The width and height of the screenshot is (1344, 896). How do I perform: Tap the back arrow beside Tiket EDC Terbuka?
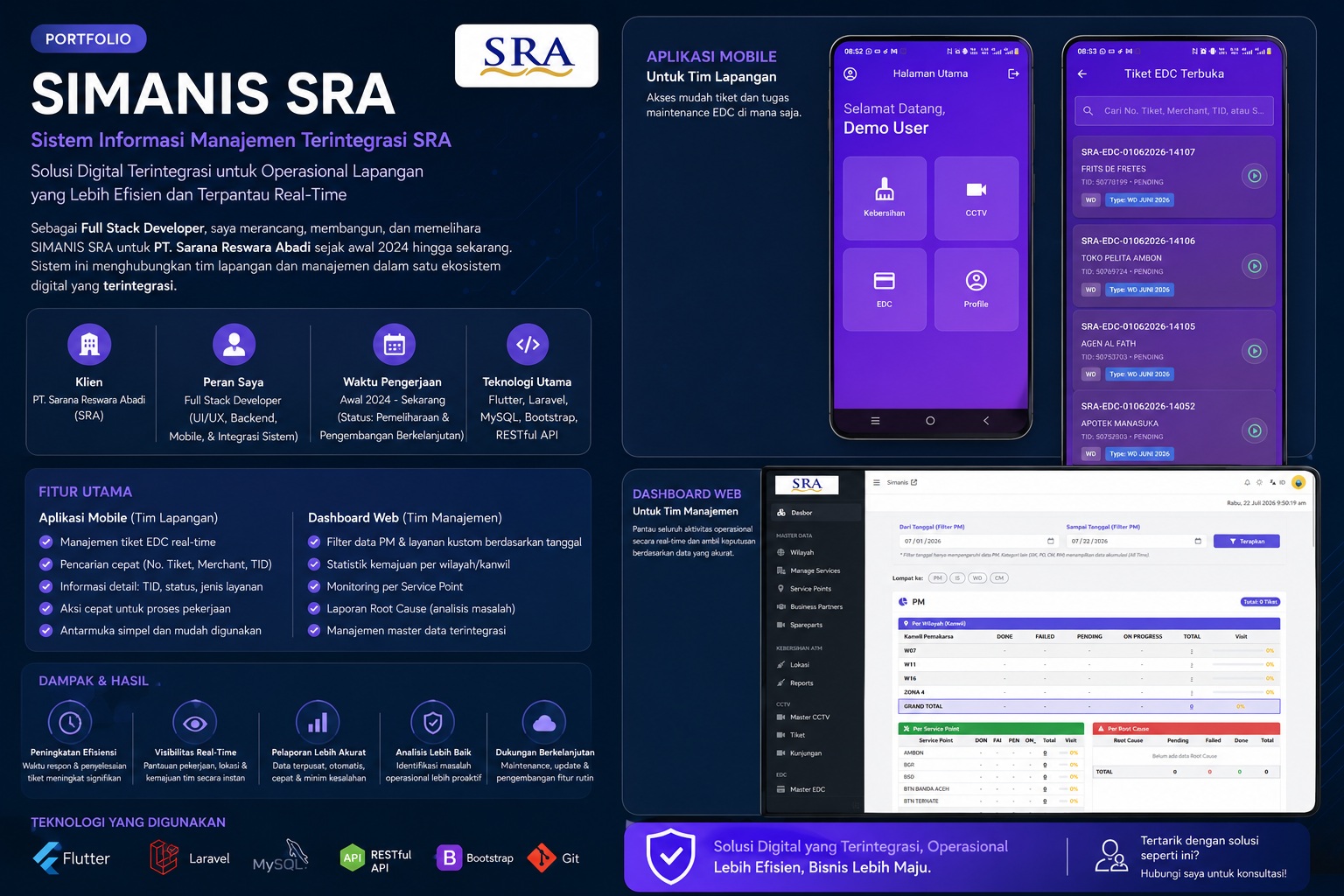click(x=1082, y=73)
